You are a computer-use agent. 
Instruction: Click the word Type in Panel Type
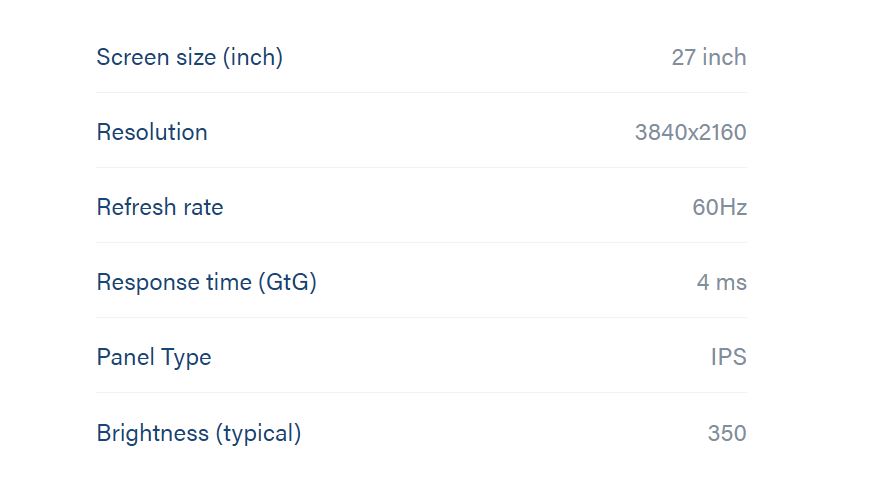pyautogui.click(x=186, y=358)
